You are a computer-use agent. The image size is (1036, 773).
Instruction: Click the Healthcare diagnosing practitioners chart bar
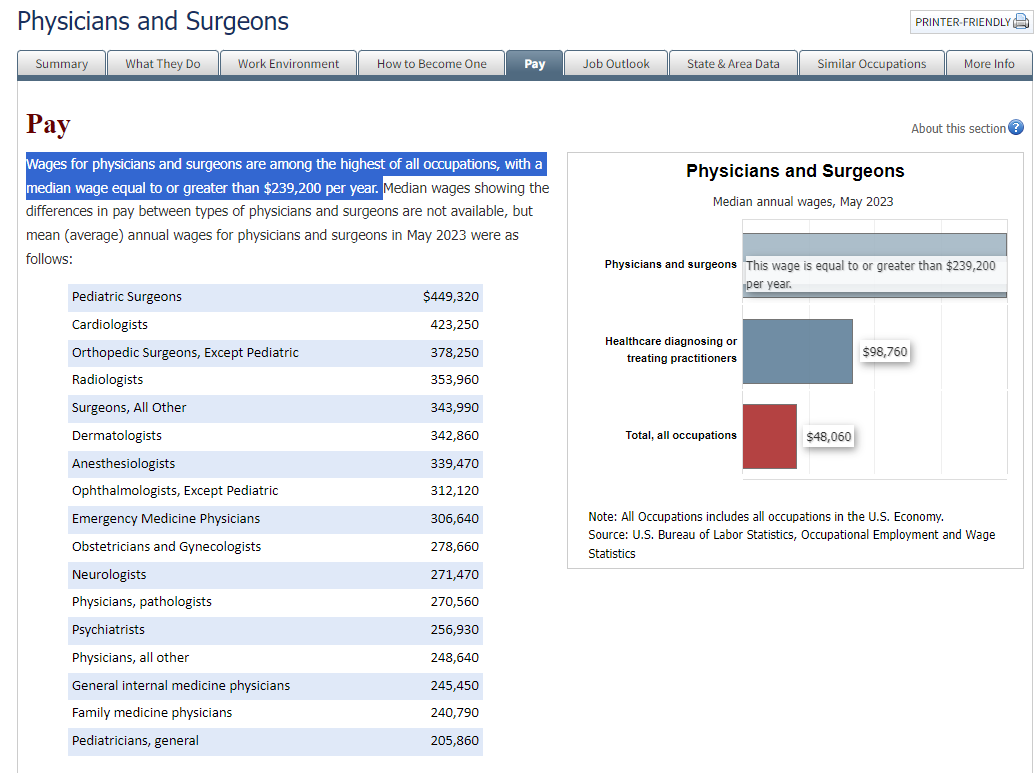coord(797,351)
